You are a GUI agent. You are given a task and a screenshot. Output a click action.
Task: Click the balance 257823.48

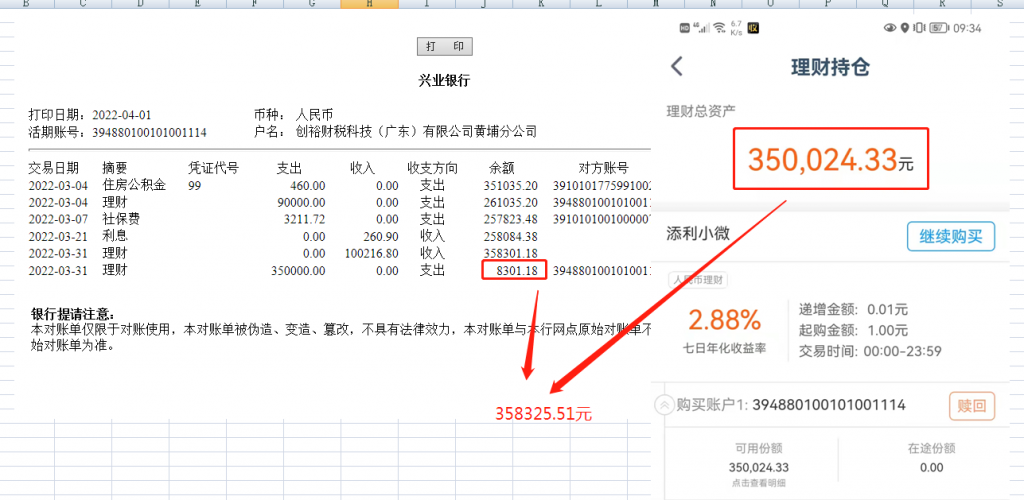511,219
